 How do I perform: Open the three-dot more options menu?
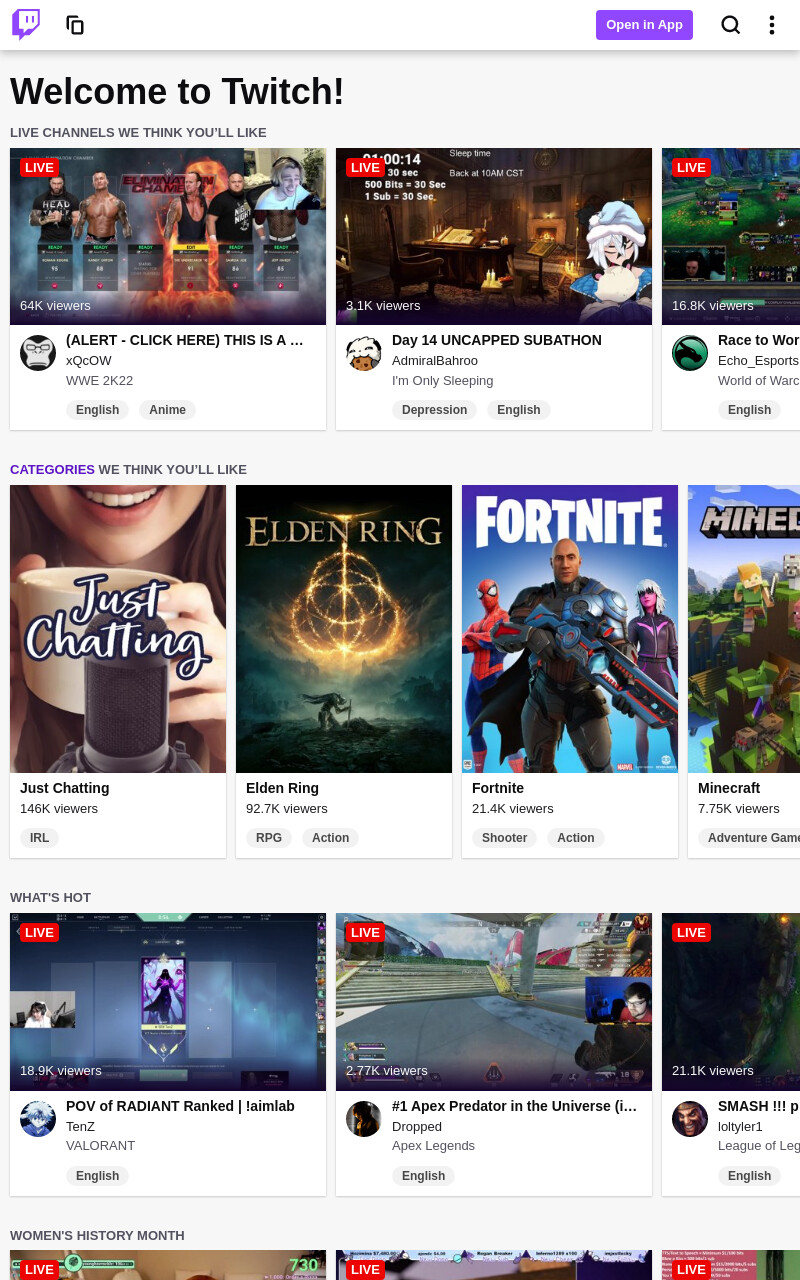click(771, 25)
